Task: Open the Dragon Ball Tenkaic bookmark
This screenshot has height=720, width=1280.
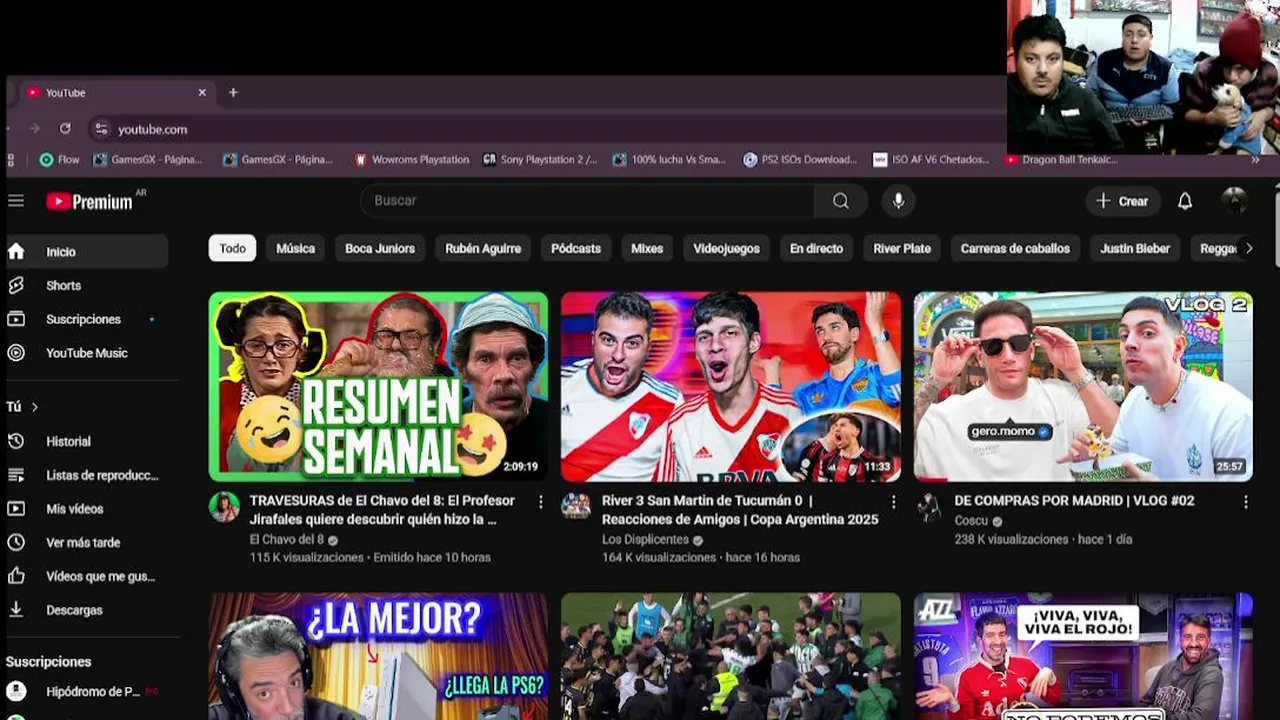Action: click(1062, 160)
